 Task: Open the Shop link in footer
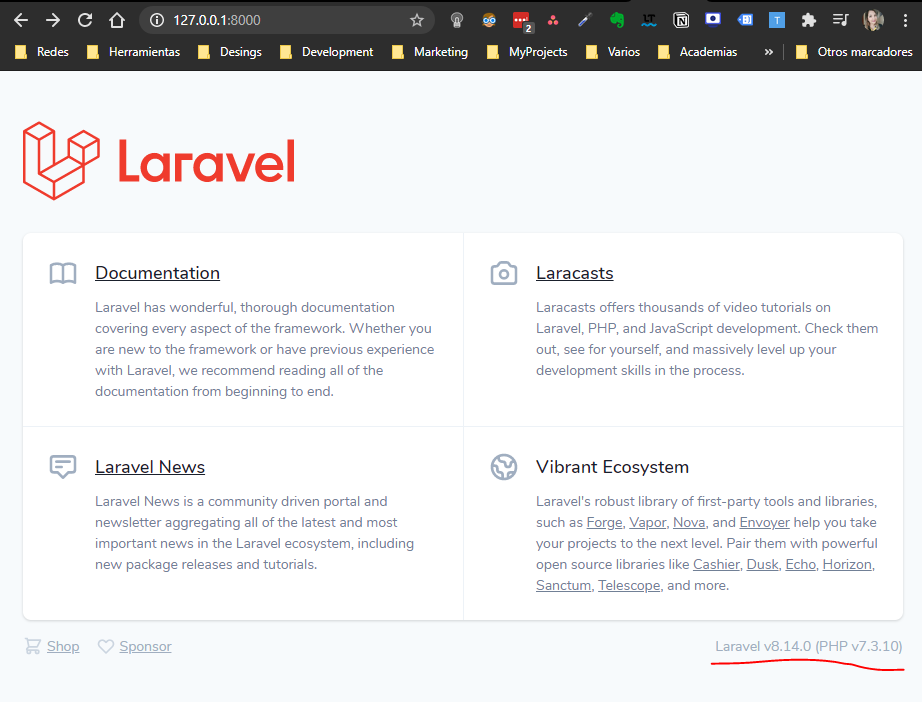[x=63, y=646]
